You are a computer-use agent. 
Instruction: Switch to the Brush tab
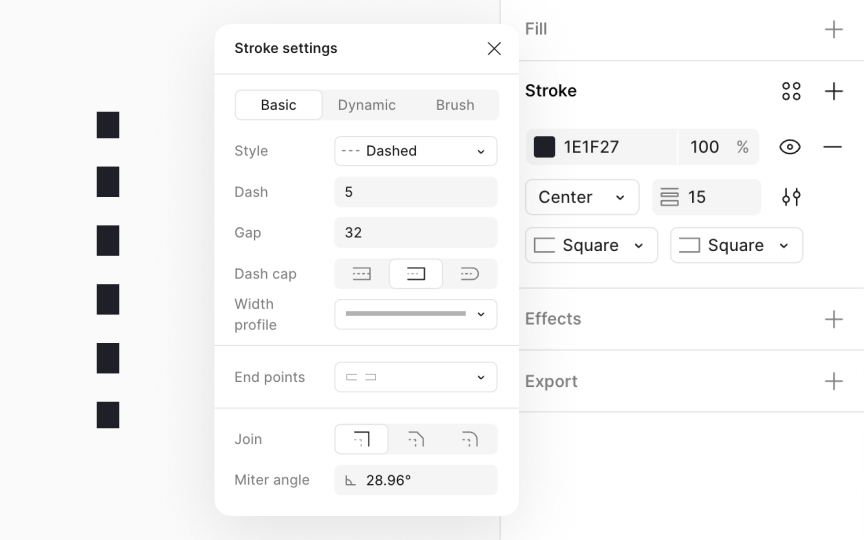click(x=455, y=105)
